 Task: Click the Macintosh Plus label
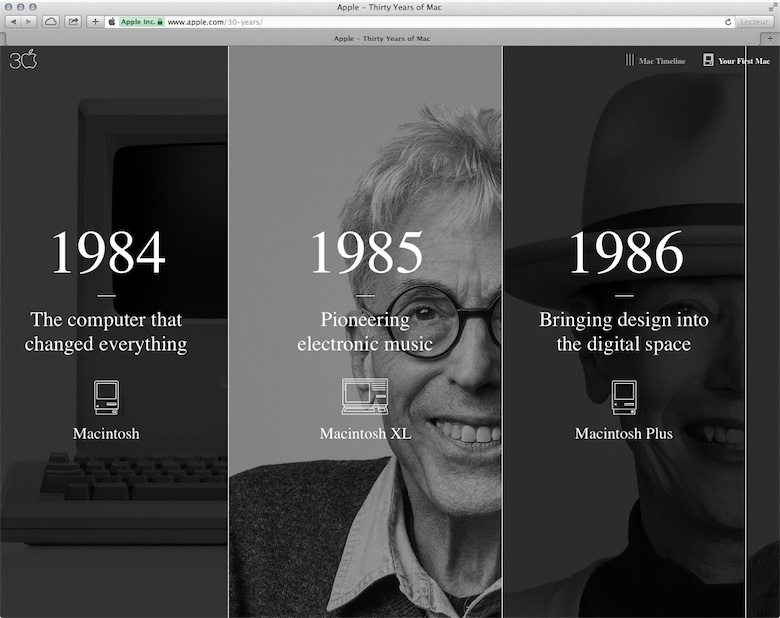(624, 434)
